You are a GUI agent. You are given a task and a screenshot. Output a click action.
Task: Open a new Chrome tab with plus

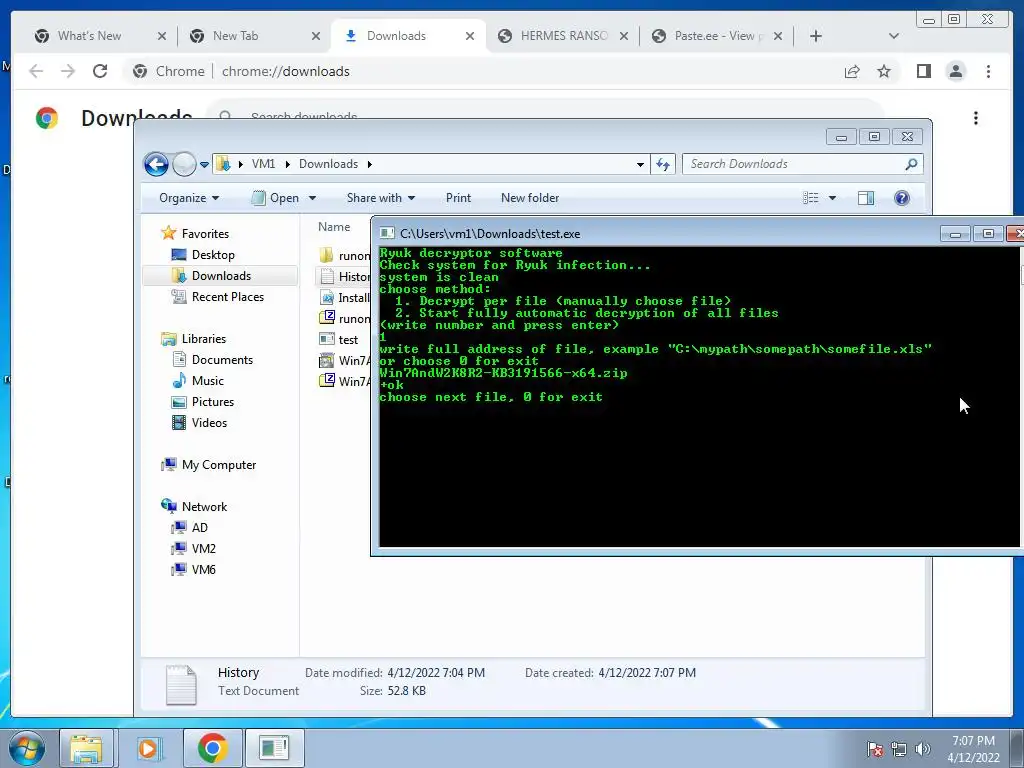click(816, 36)
